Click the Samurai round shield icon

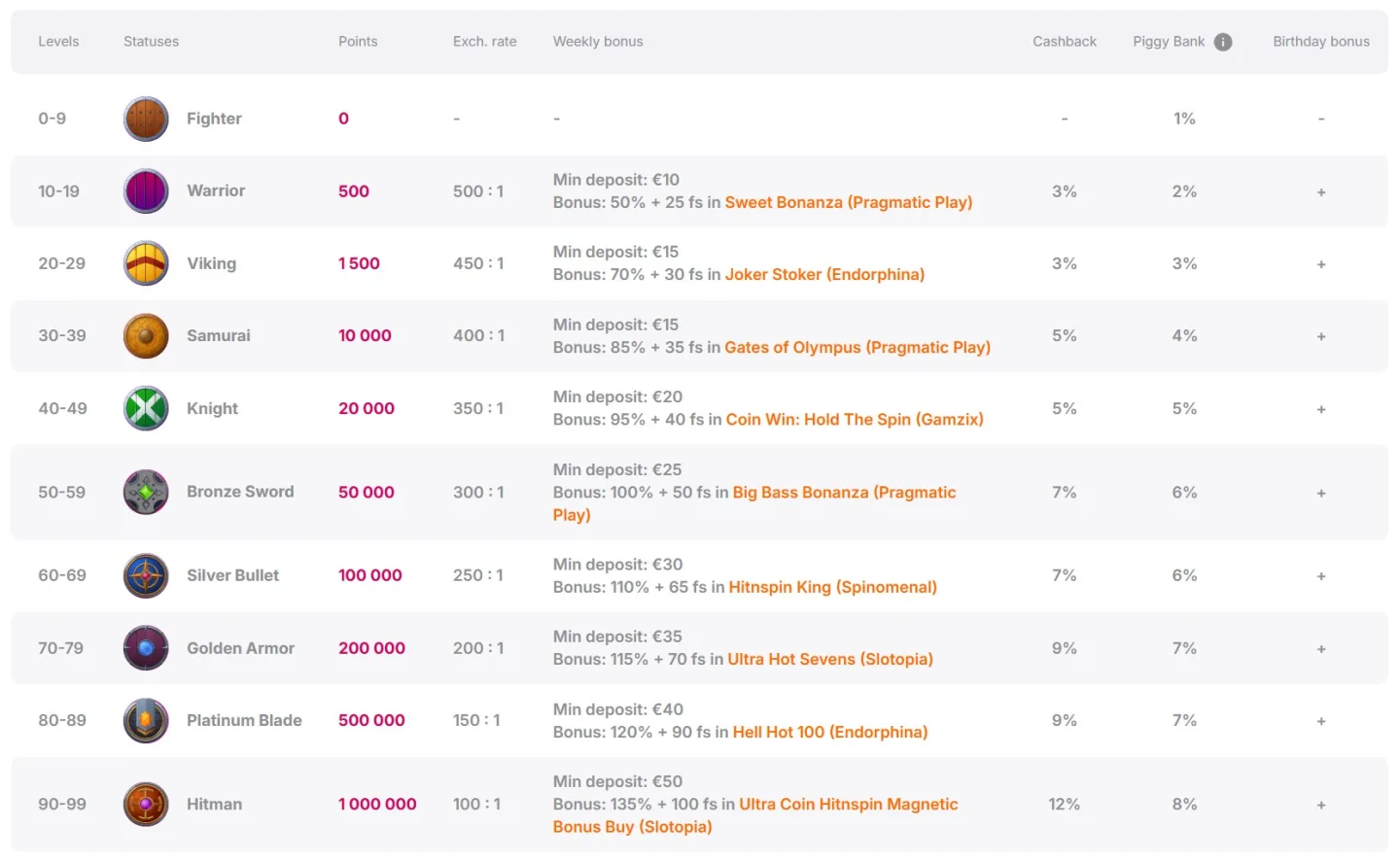pos(146,336)
